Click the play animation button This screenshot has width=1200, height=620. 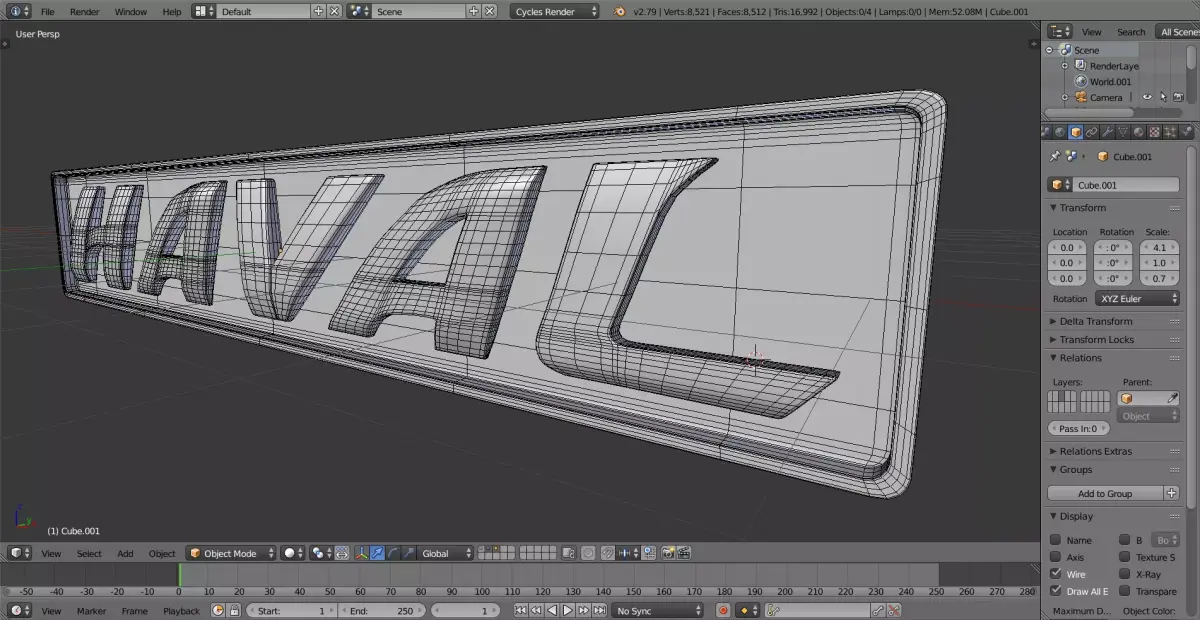pyautogui.click(x=567, y=610)
